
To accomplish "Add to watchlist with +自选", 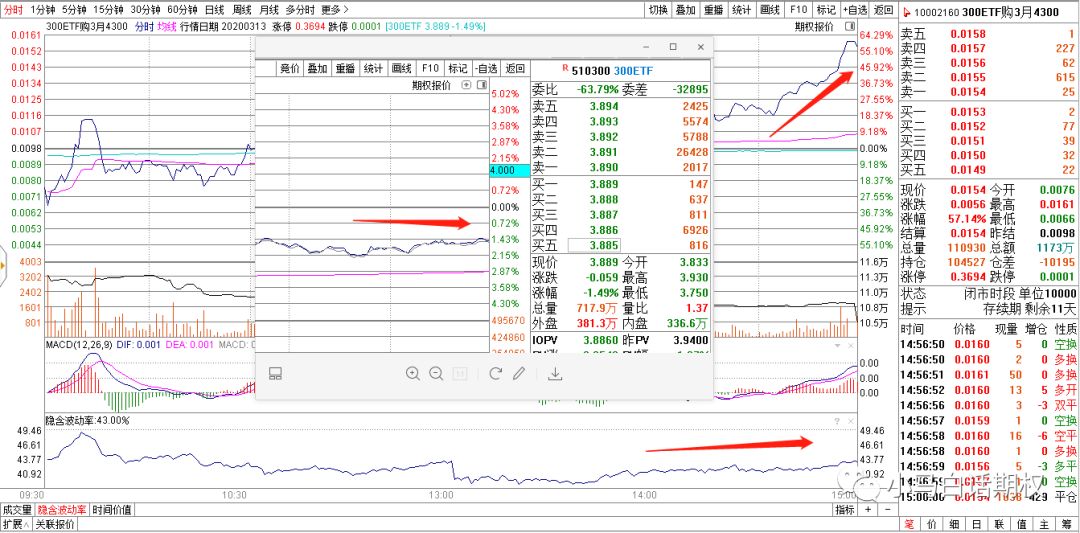I will [855, 10].
